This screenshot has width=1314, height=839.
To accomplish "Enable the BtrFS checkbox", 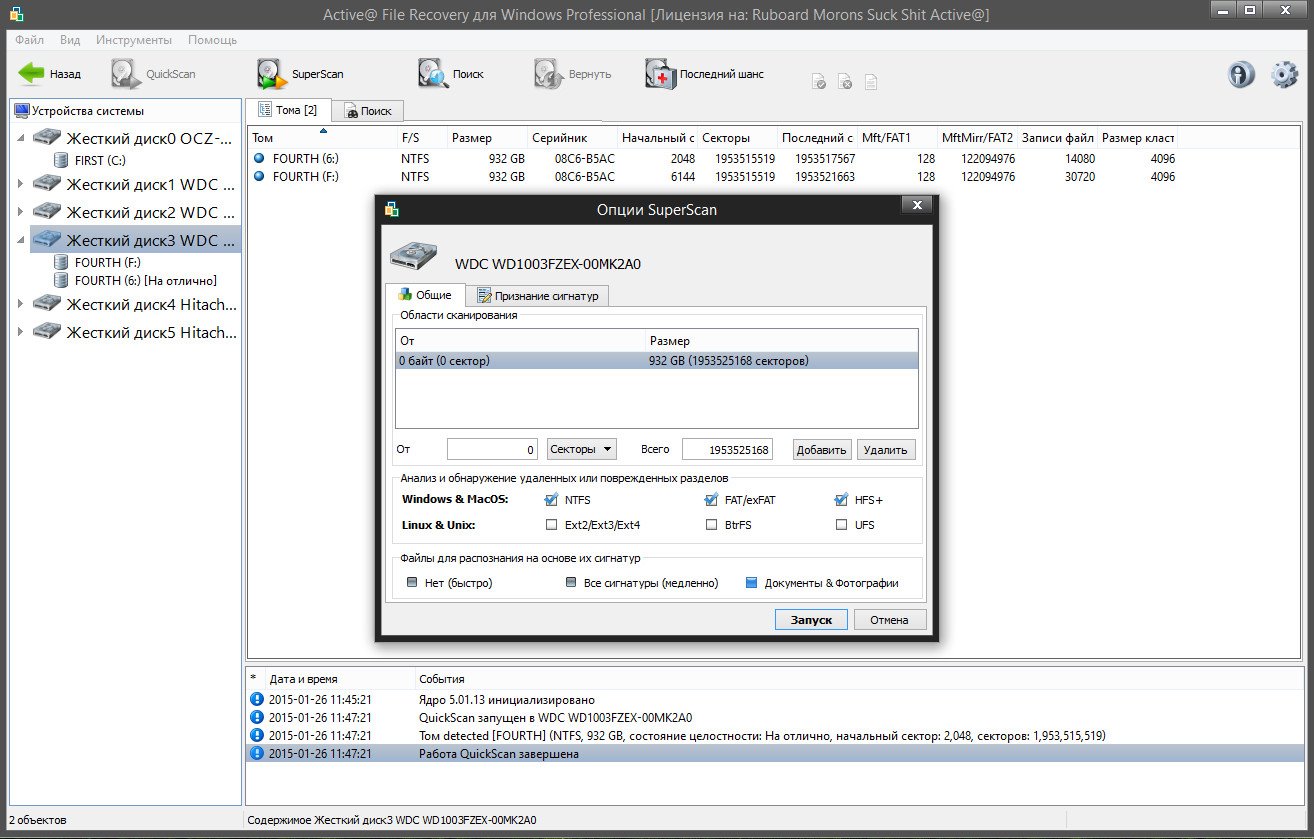I will point(711,524).
